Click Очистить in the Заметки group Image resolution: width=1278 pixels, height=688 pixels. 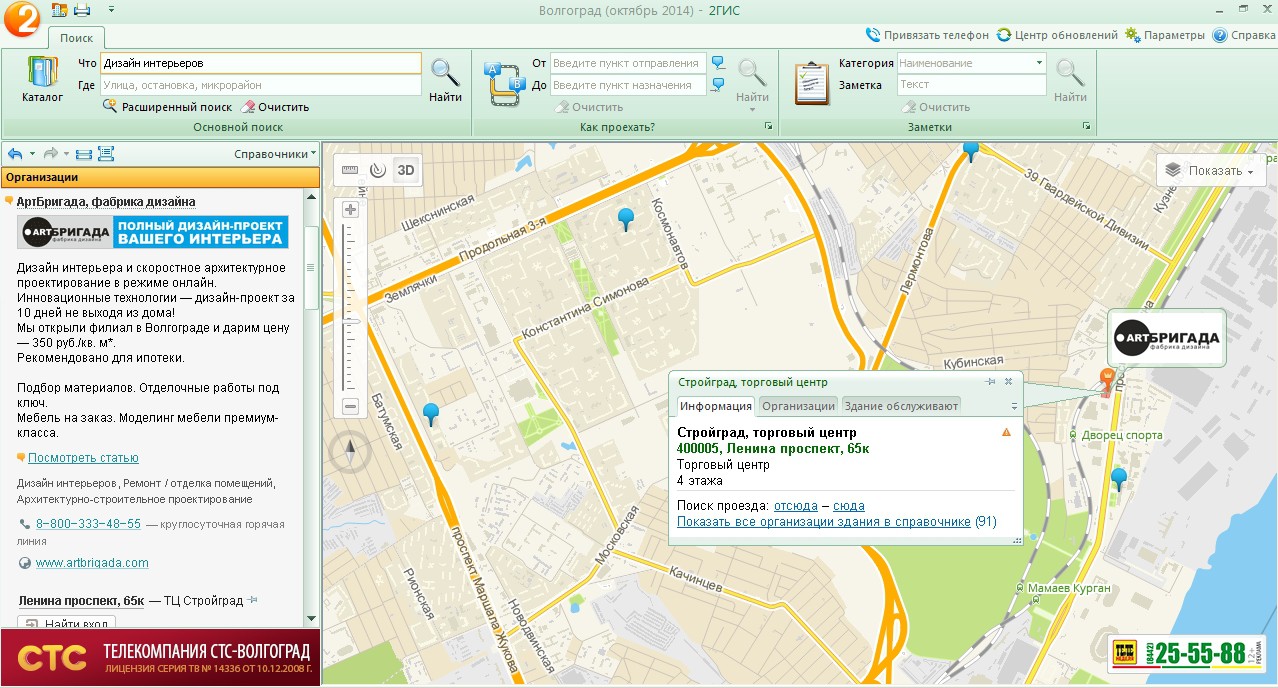pos(936,107)
